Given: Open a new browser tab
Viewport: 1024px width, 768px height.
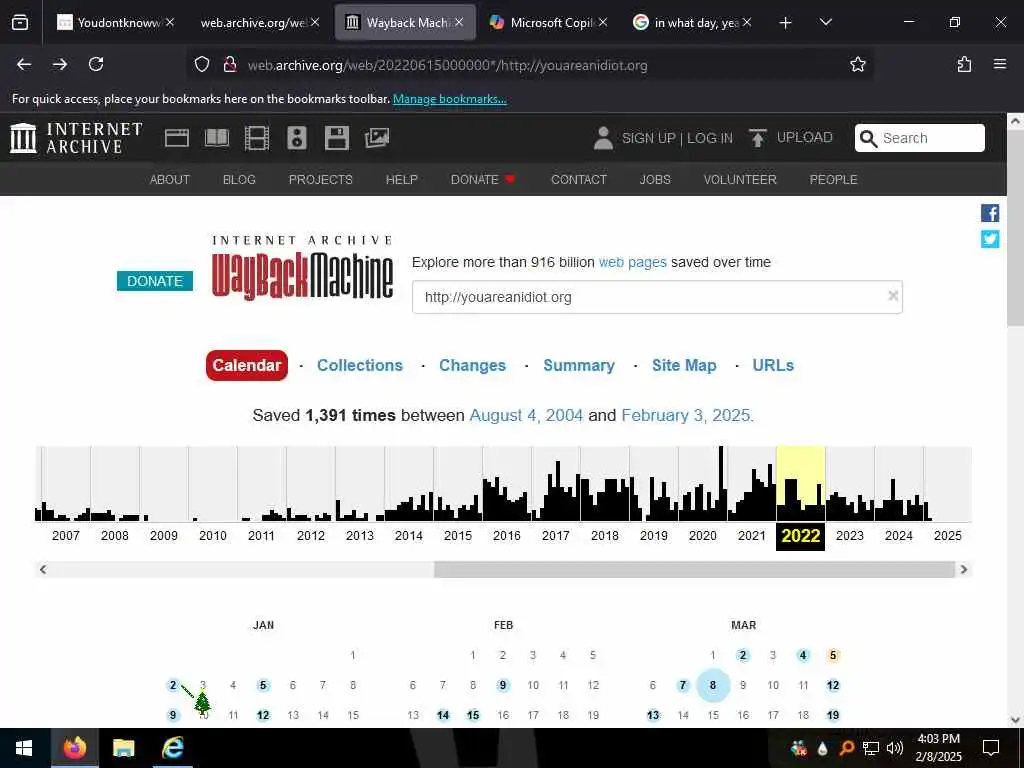Looking at the screenshot, I should coord(786,23).
